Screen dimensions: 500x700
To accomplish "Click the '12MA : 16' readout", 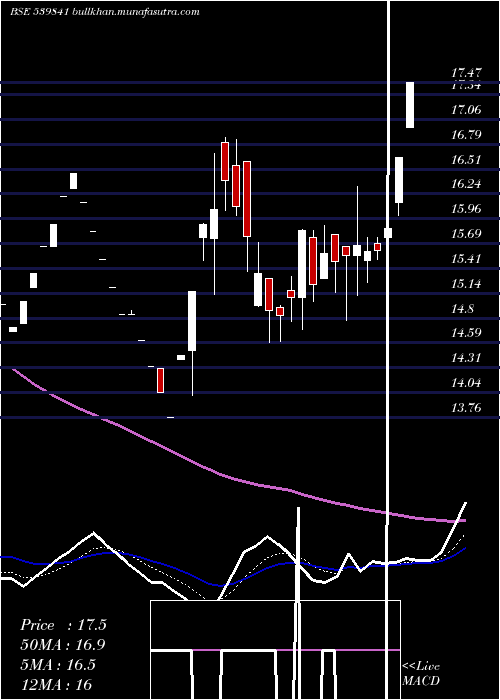I will point(56,684).
